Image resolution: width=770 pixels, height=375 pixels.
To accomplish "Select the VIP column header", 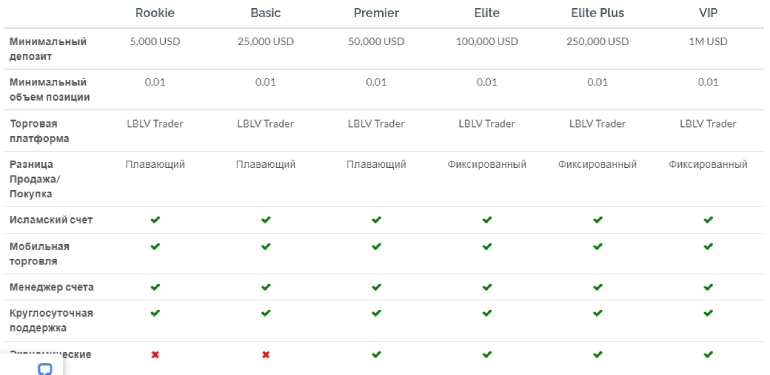I will pos(708,13).
